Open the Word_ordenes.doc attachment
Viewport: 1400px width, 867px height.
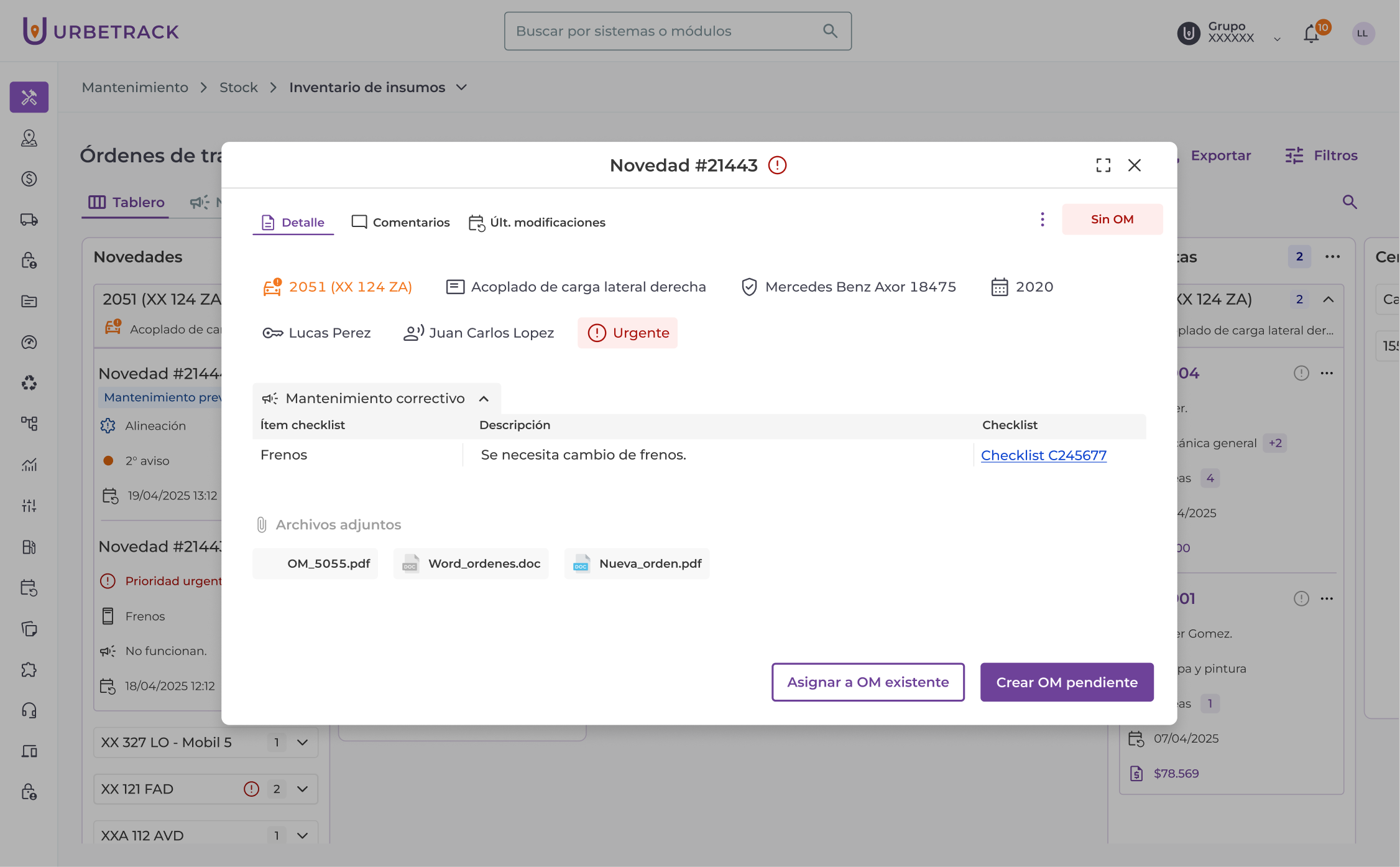tap(471, 563)
